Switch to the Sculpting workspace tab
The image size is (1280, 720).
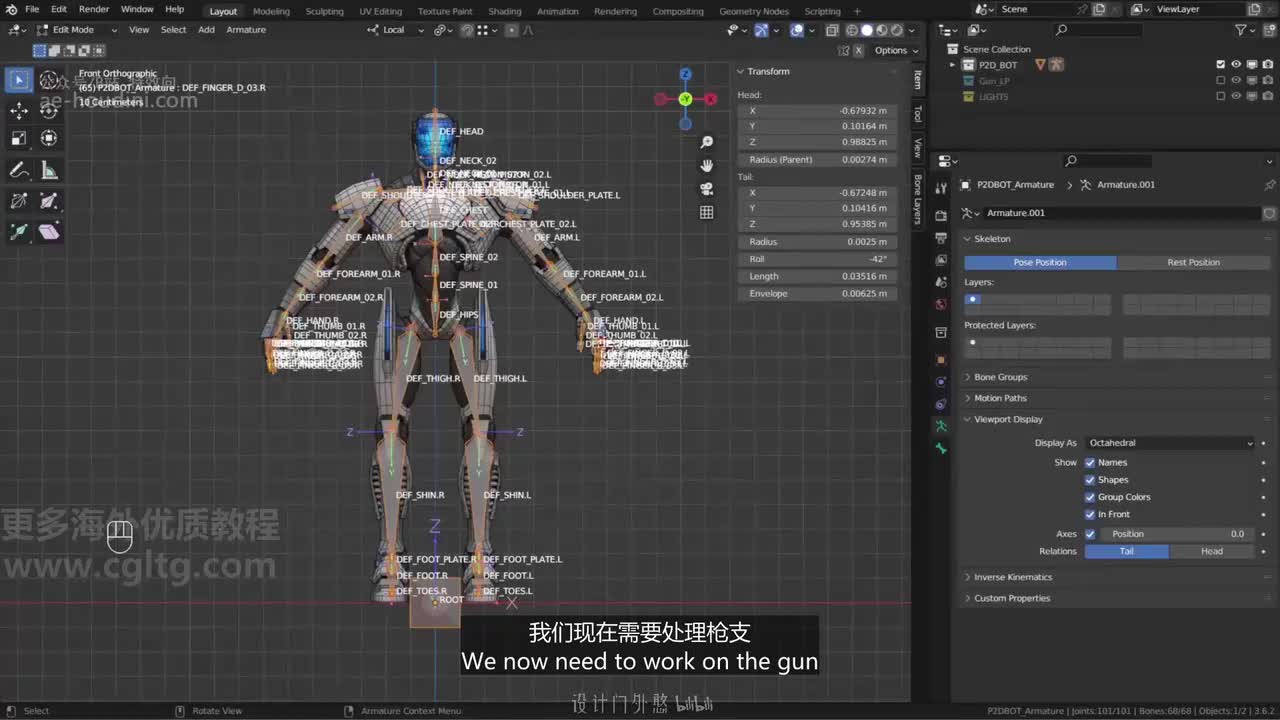point(324,11)
